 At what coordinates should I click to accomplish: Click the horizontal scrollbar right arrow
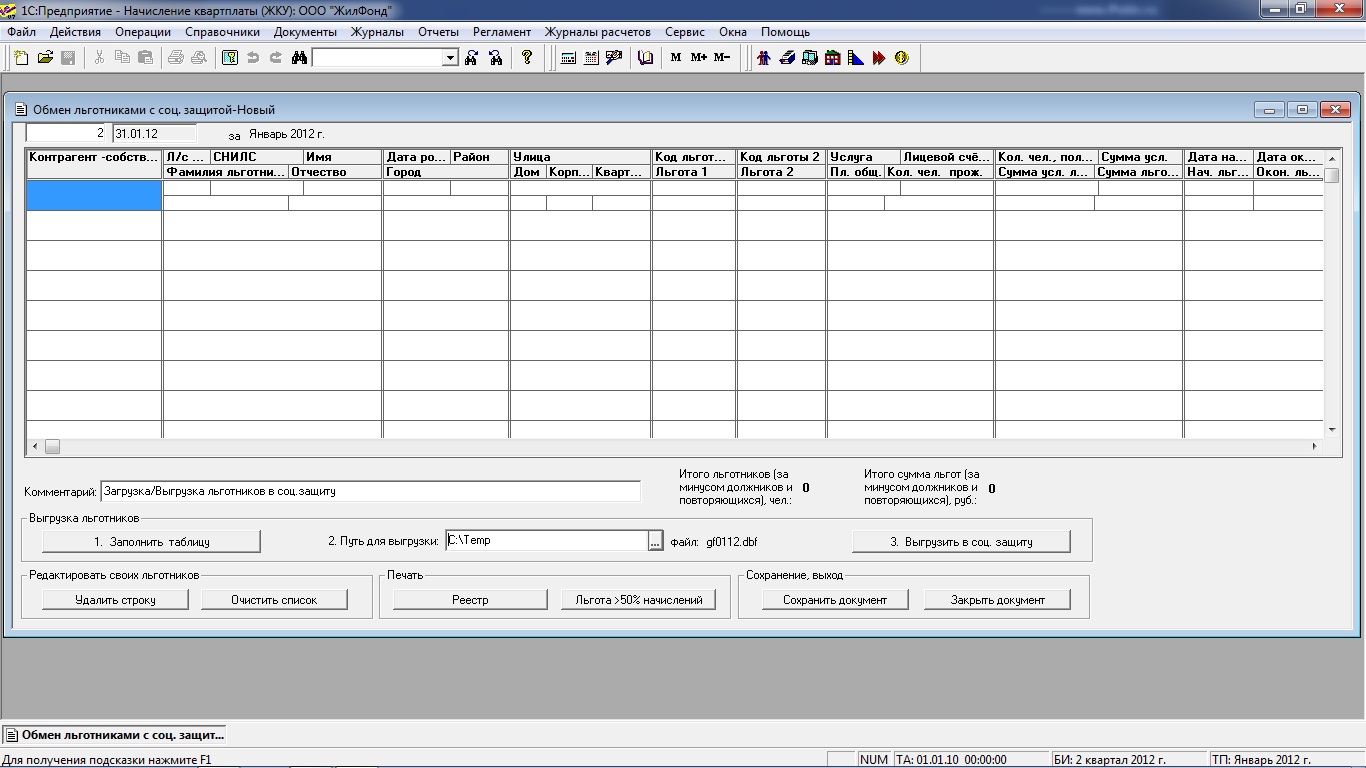(1315, 447)
